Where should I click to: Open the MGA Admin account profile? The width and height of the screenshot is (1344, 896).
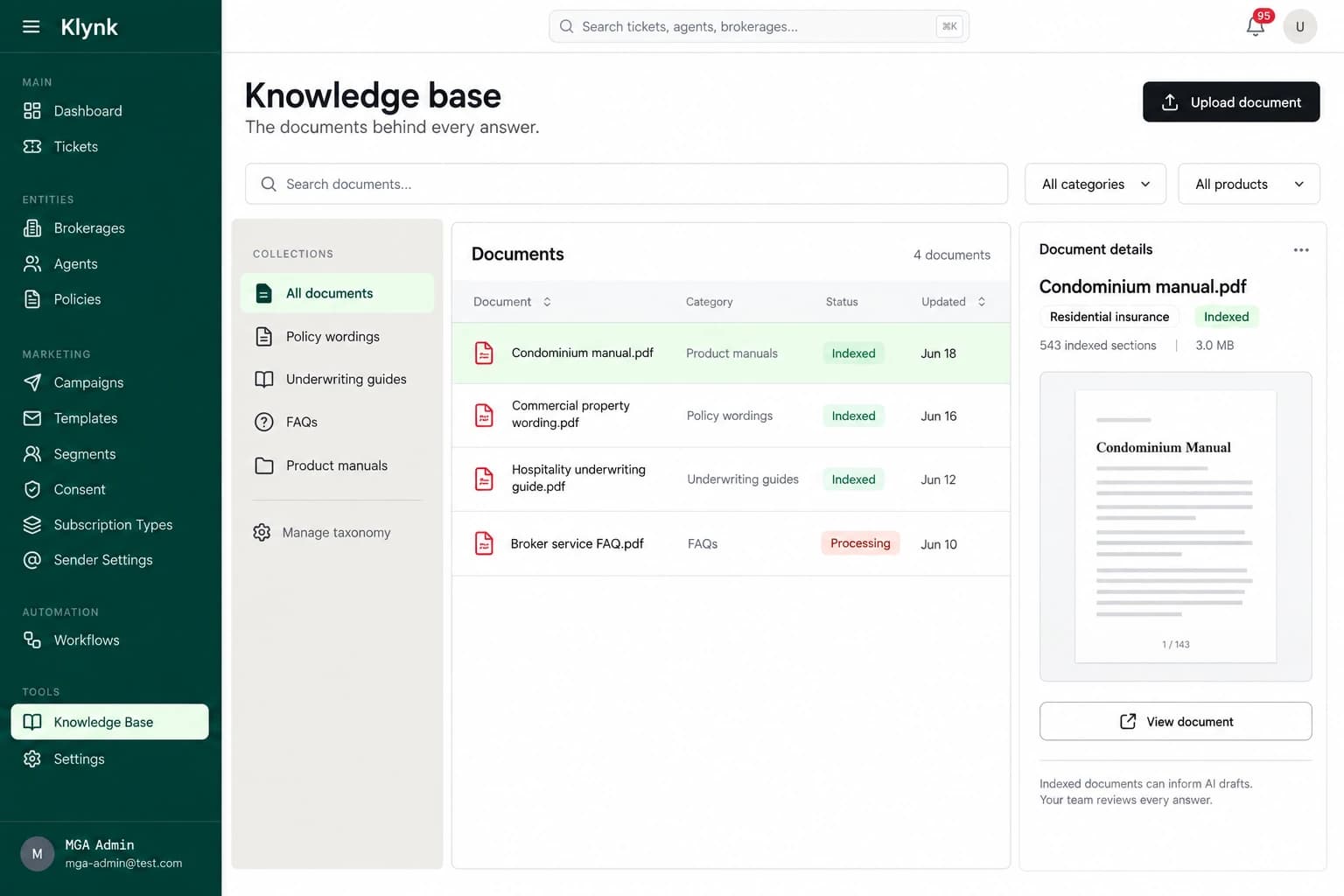tap(110, 853)
